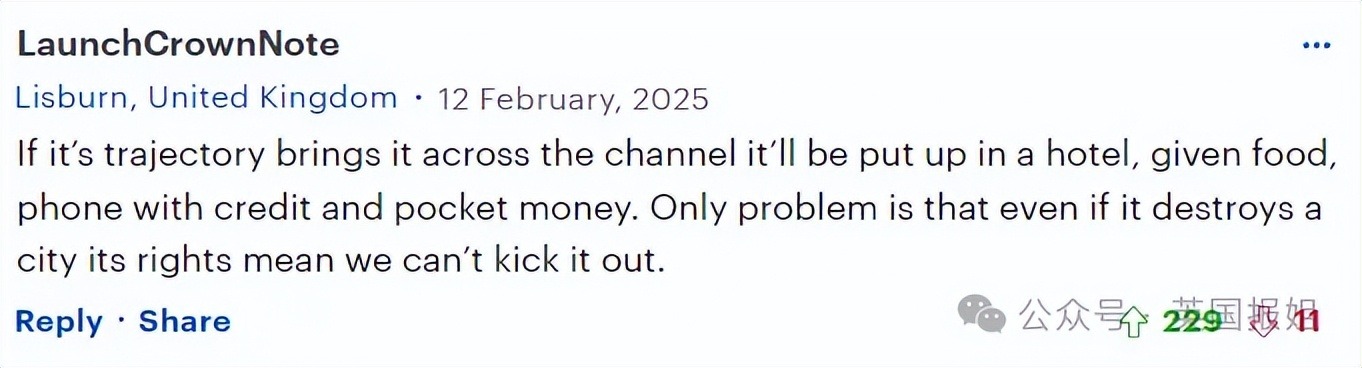Click the line "city its rights mean"
Screen dimensions: 1362x368
click(341, 262)
